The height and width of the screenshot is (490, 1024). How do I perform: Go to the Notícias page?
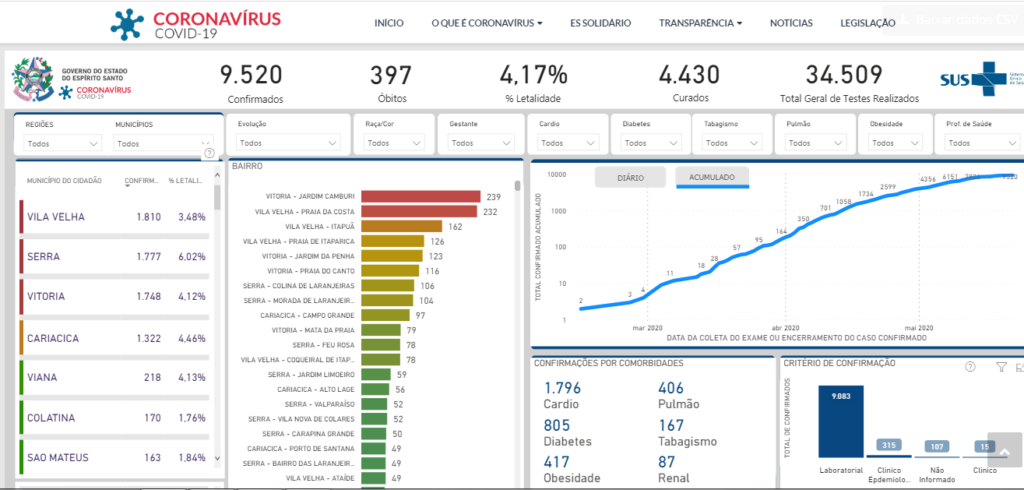[791, 22]
